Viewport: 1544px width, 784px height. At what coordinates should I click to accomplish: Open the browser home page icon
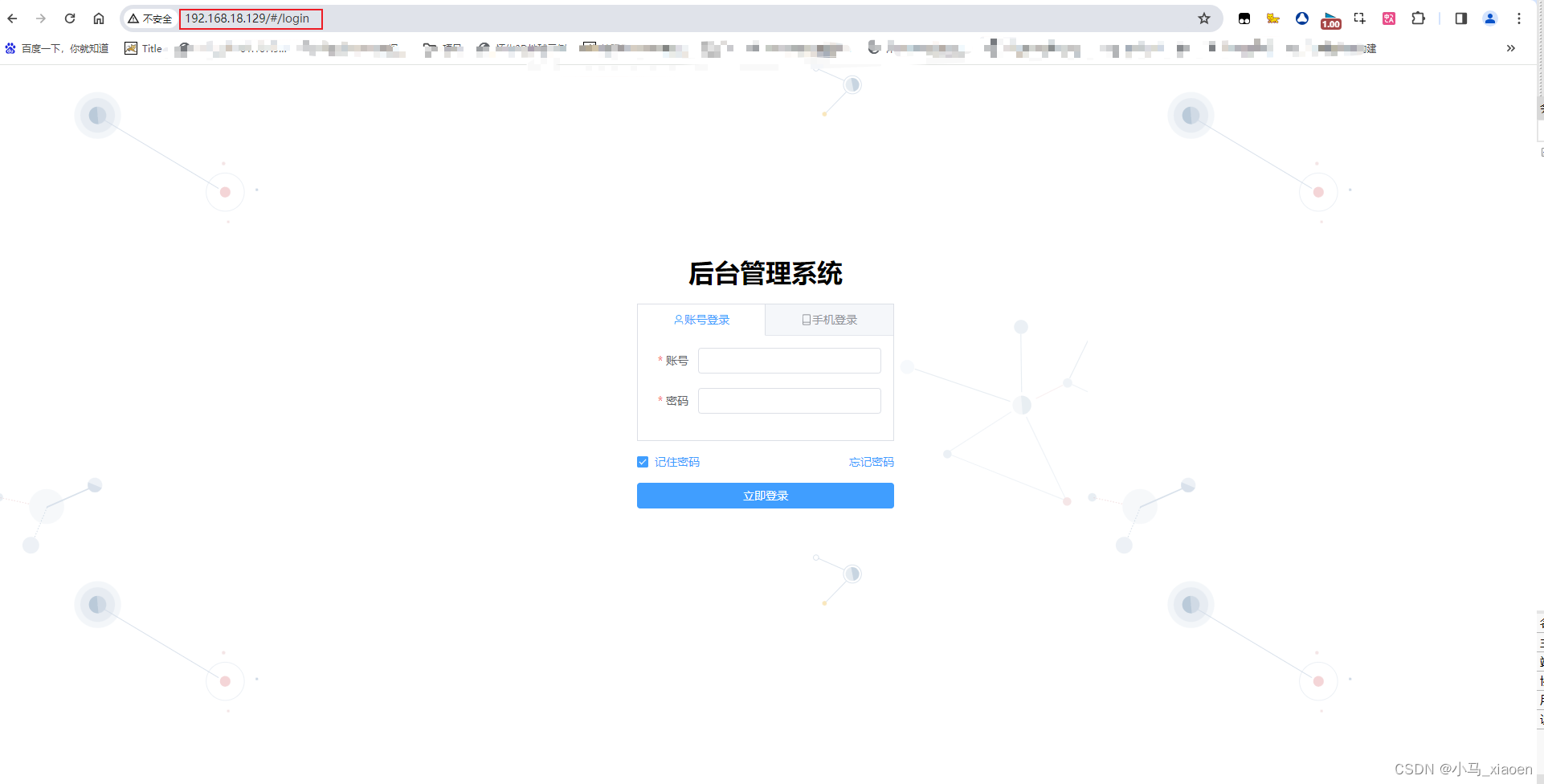tap(99, 18)
